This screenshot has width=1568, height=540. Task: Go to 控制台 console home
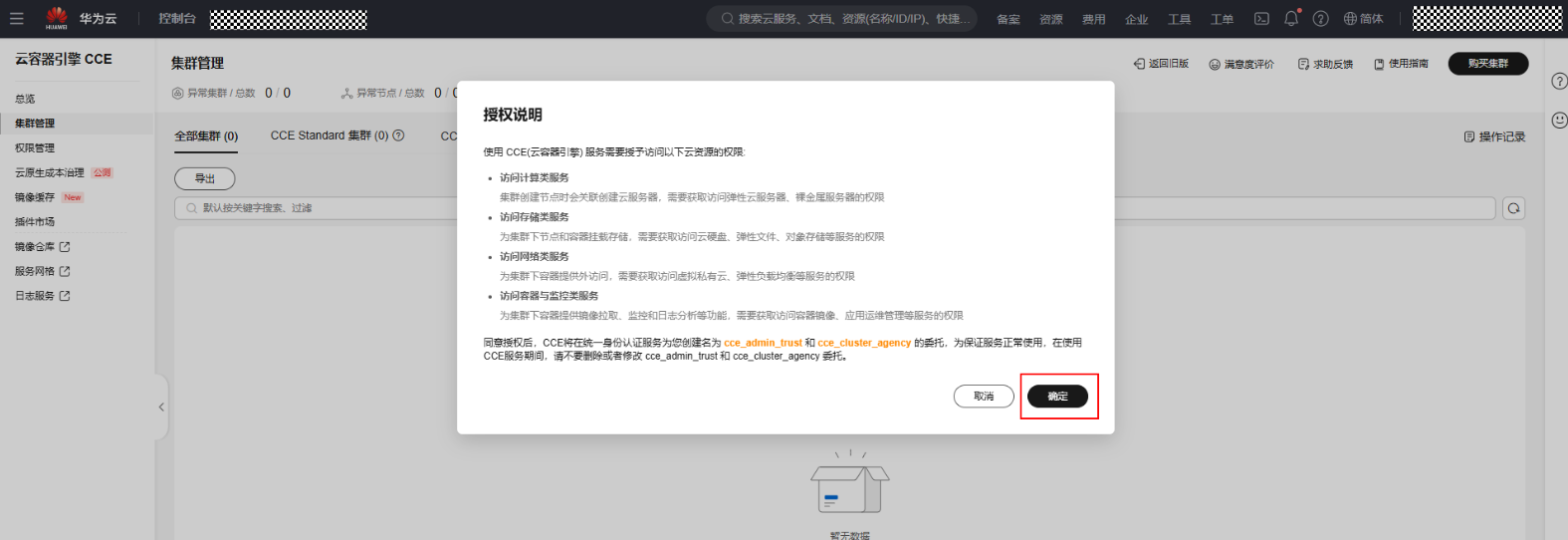[x=177, y=18]
